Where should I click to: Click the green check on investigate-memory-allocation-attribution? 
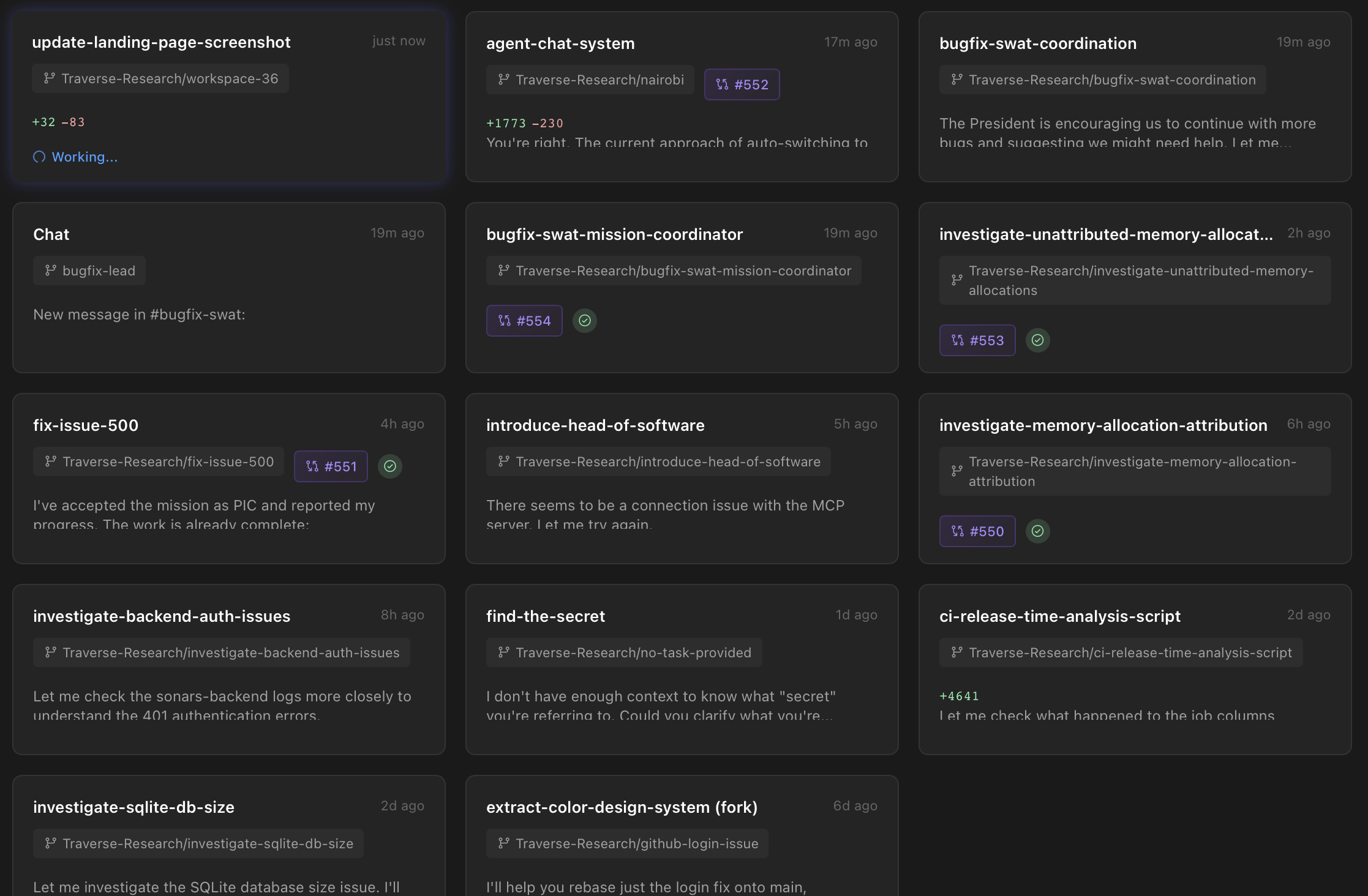[x=1038, y=531]
